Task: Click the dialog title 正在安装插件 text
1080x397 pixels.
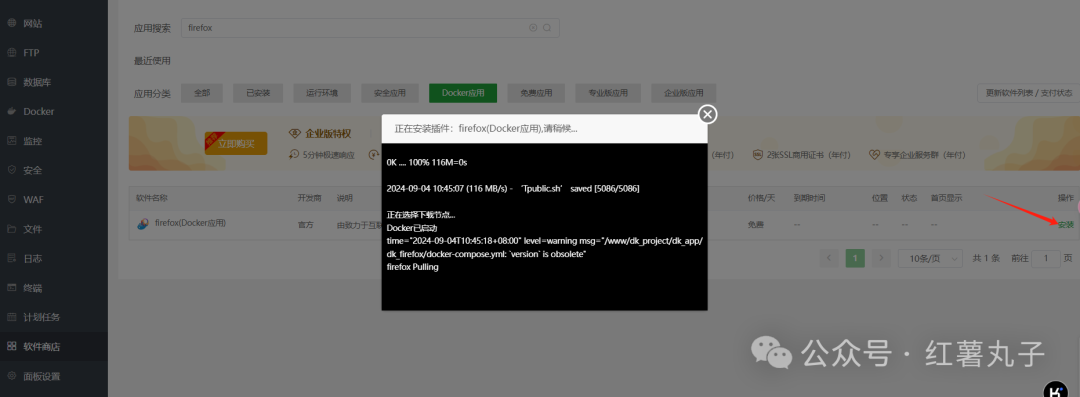Action: 486,129
